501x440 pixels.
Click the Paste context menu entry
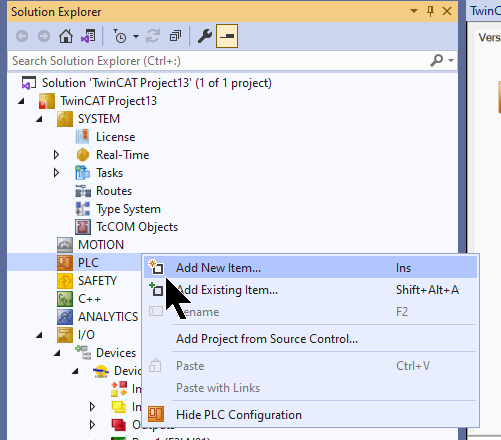click(310, 366)
